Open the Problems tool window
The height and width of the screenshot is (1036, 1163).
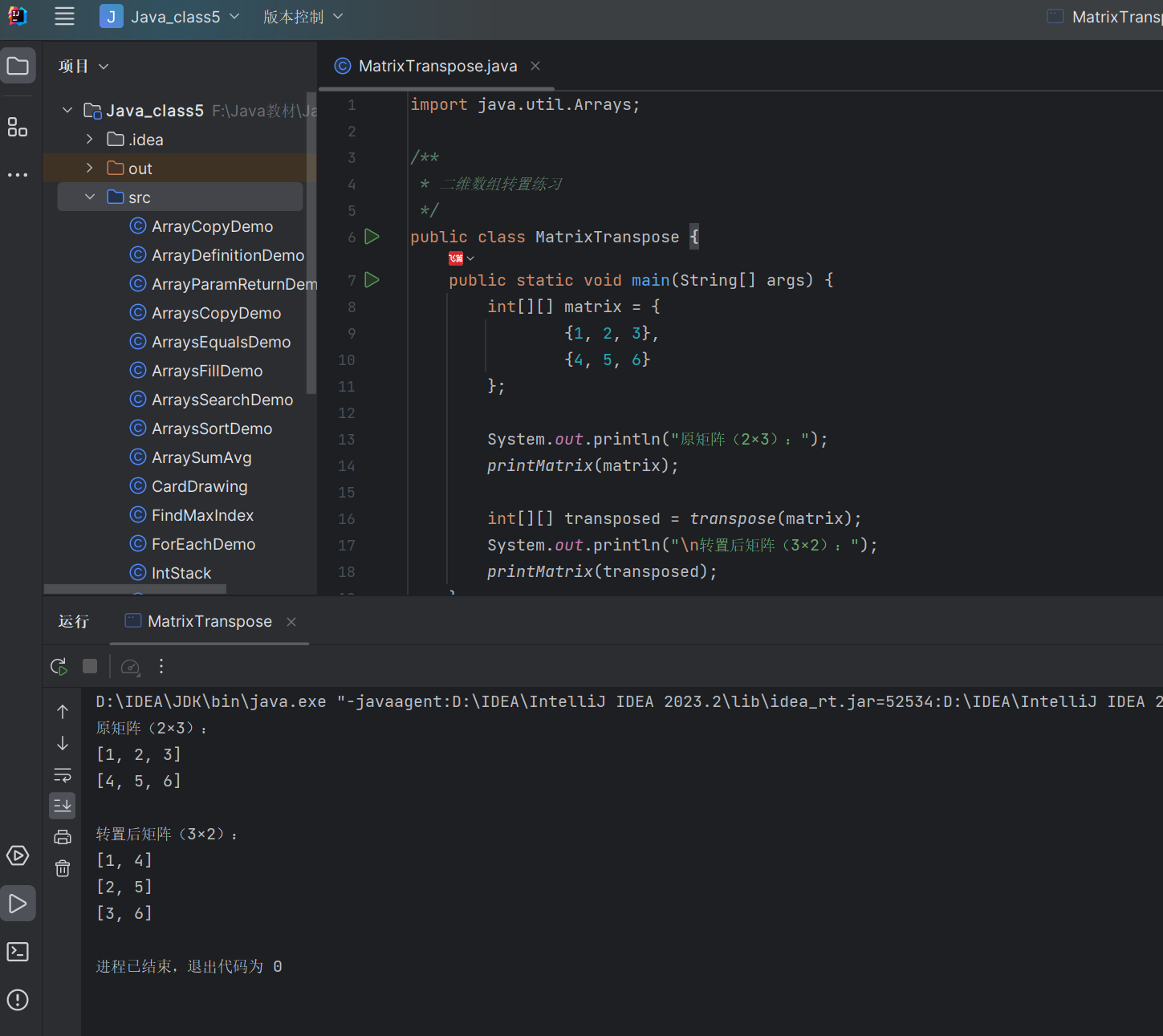pyautogui.click(x=18, y=1000)
